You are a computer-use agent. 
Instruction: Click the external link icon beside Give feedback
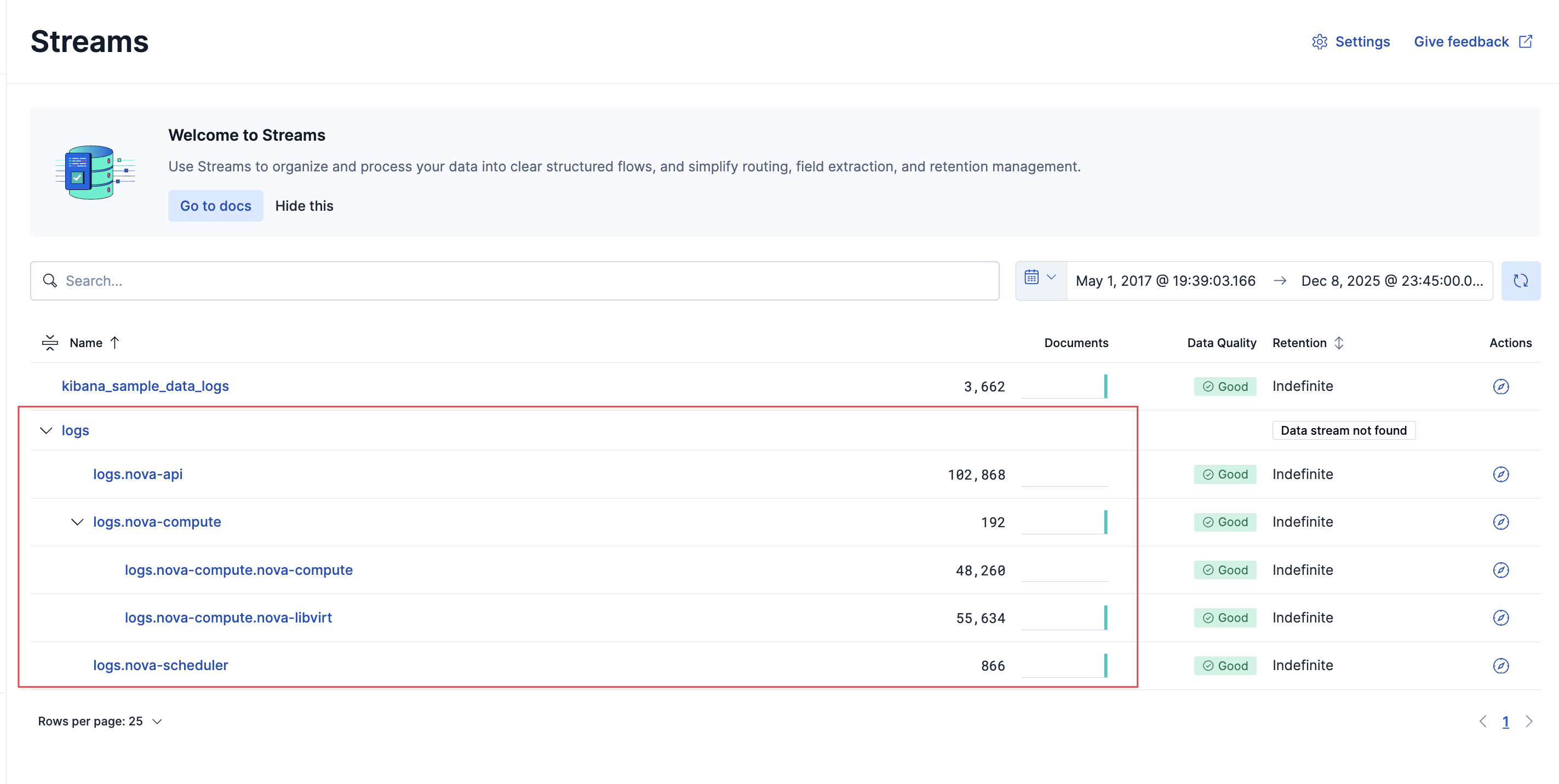1526,42
